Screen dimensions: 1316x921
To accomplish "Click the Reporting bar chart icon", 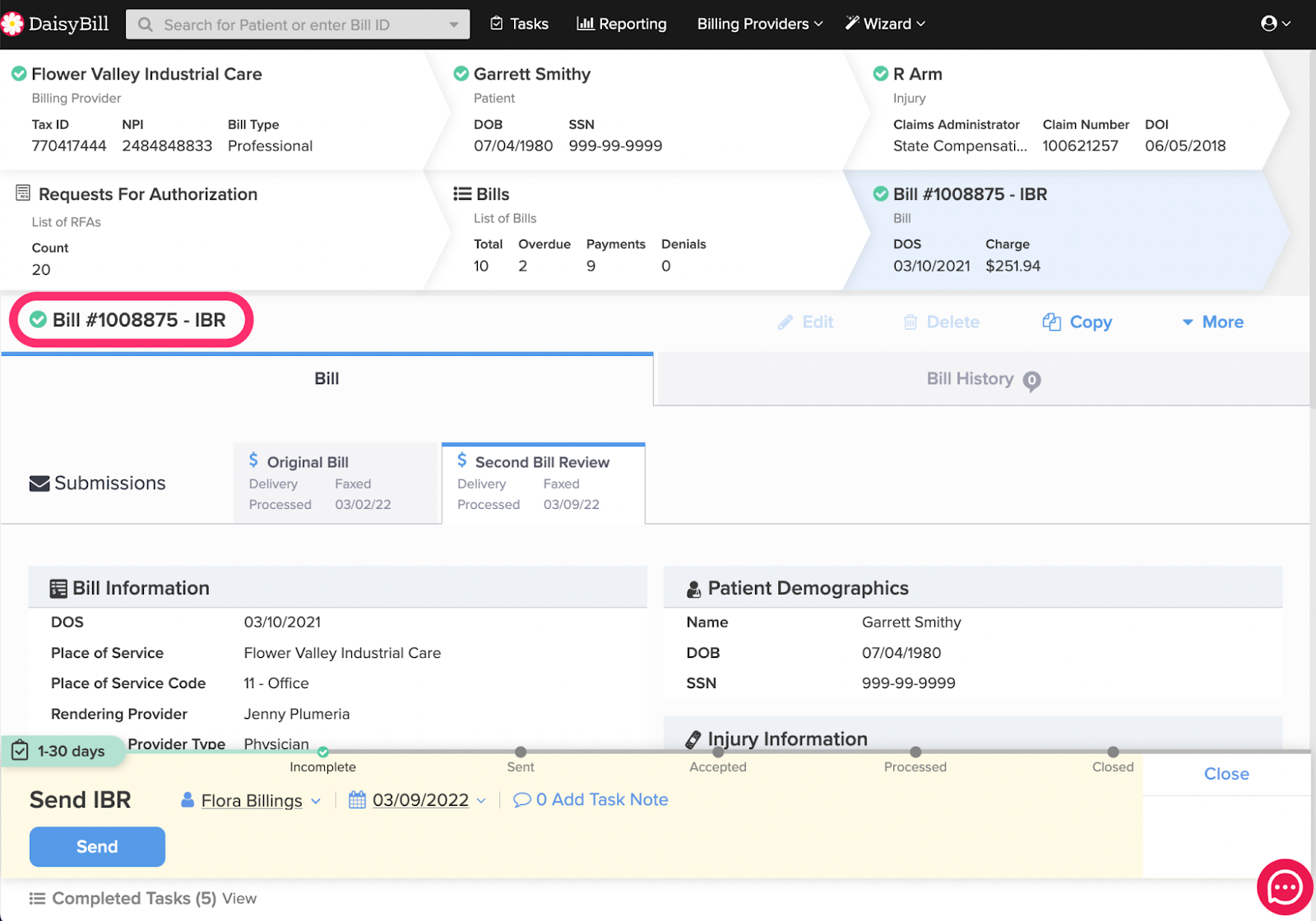I will coord(586,24).
